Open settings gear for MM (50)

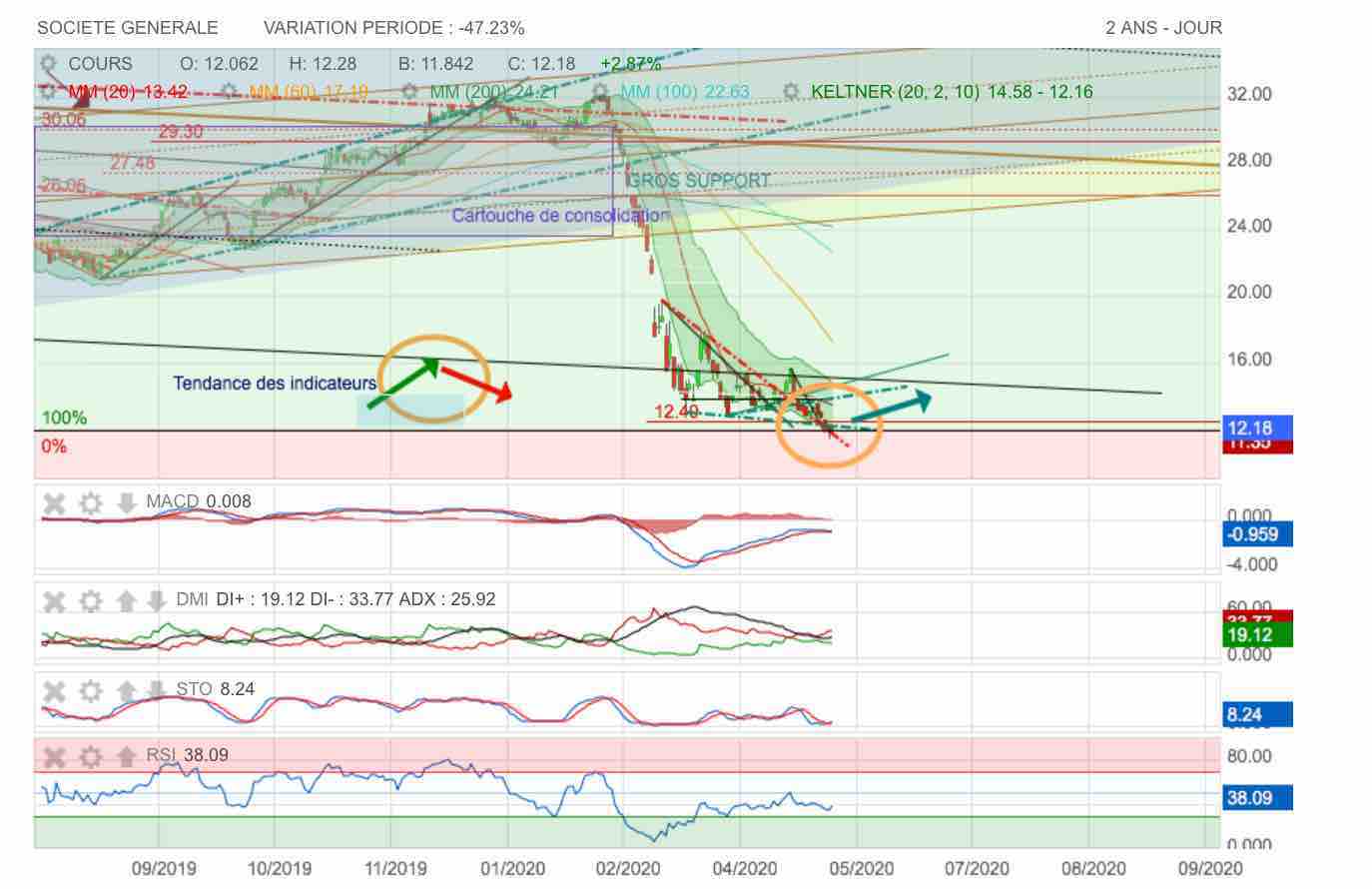click(229, 92)
